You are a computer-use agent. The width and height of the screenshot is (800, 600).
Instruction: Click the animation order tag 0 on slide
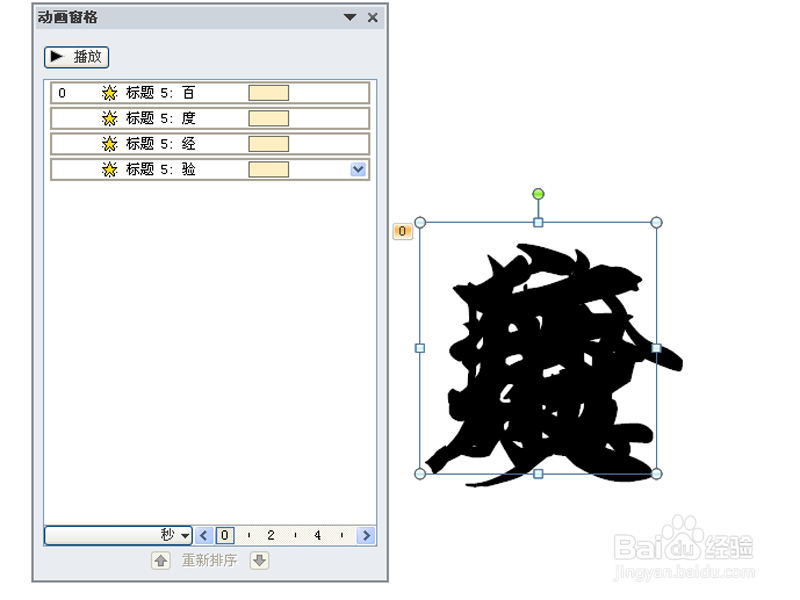[403, 231]
